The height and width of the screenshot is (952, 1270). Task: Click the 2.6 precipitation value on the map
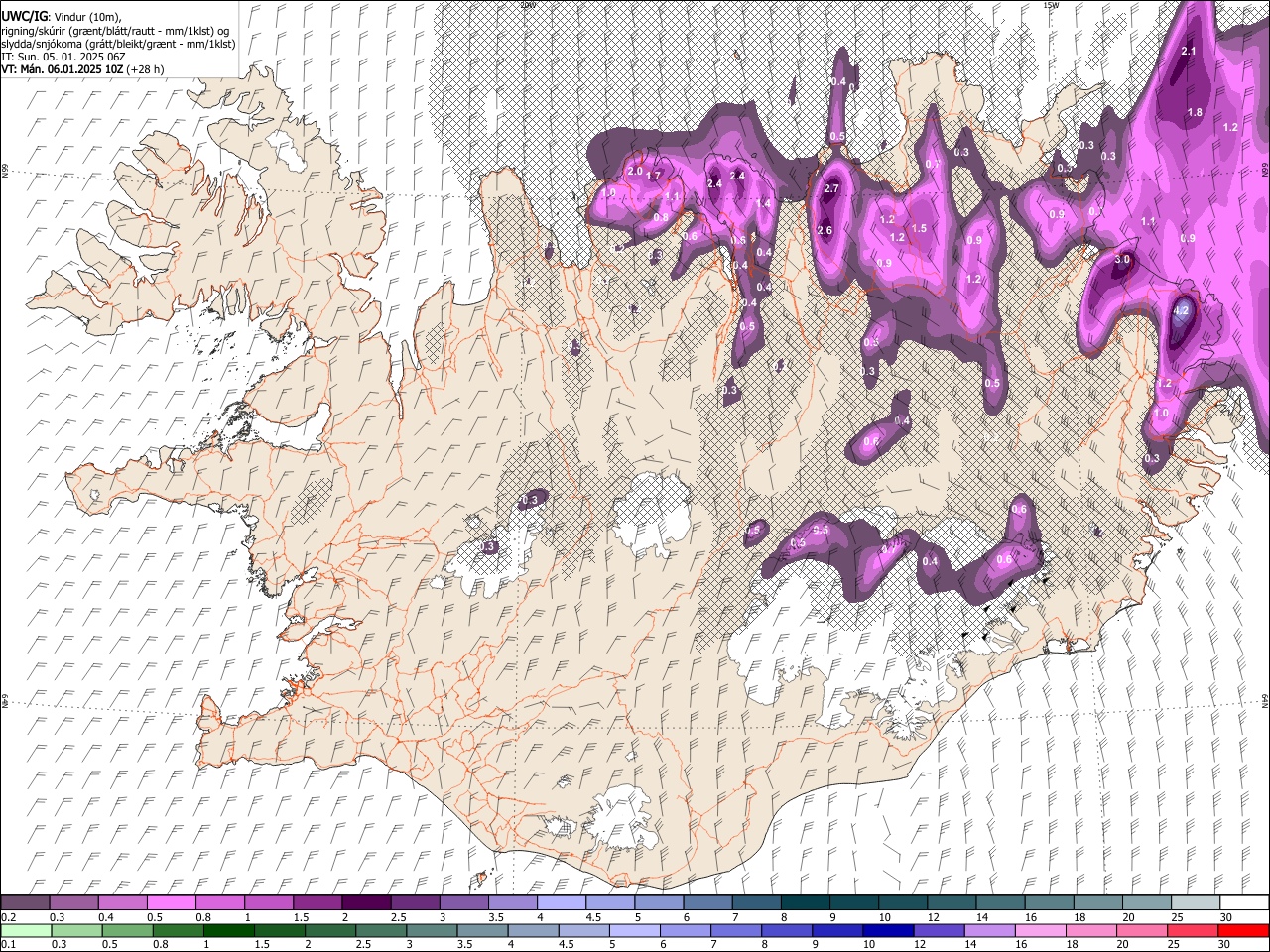point(824,230)
